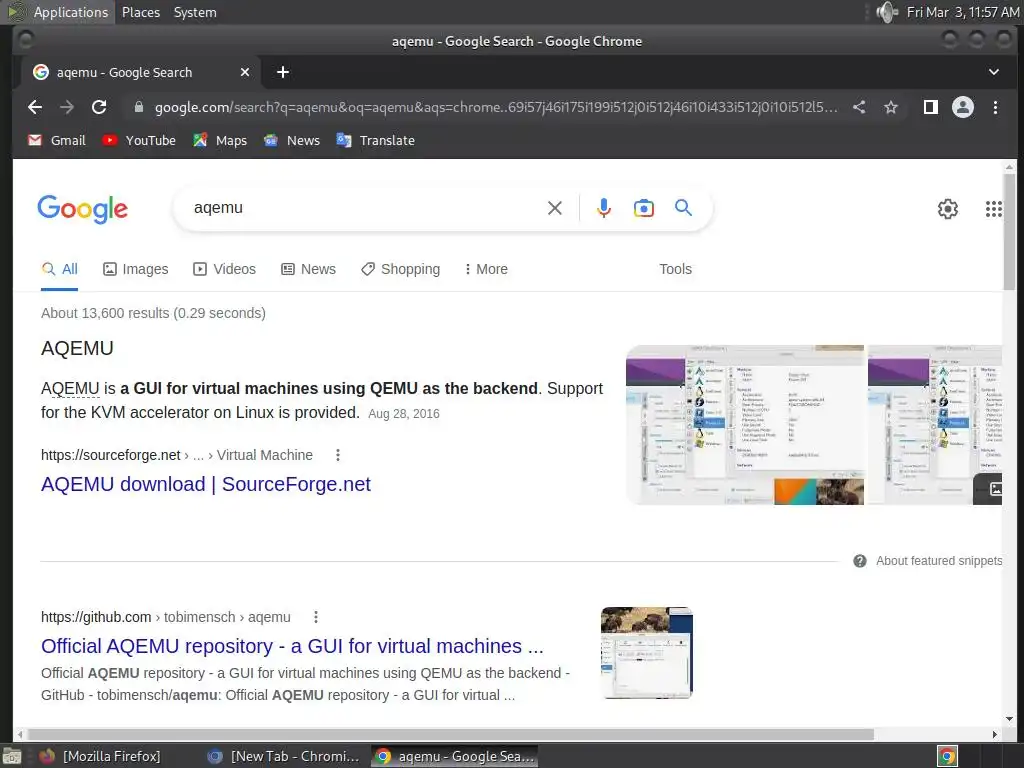
Task: Open options for sourceforge.net result
Action: [338, 455]
